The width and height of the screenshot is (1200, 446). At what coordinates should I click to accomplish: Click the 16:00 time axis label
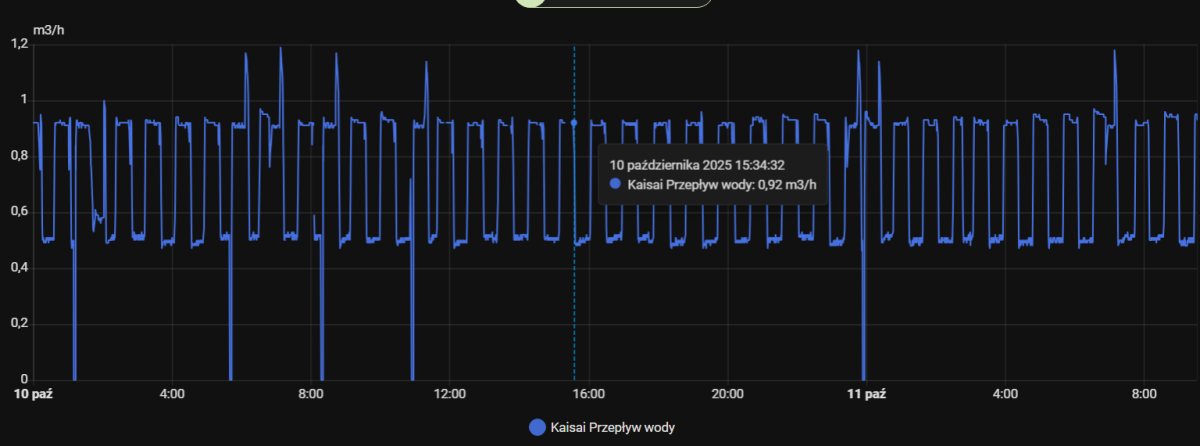click(588, 394)
